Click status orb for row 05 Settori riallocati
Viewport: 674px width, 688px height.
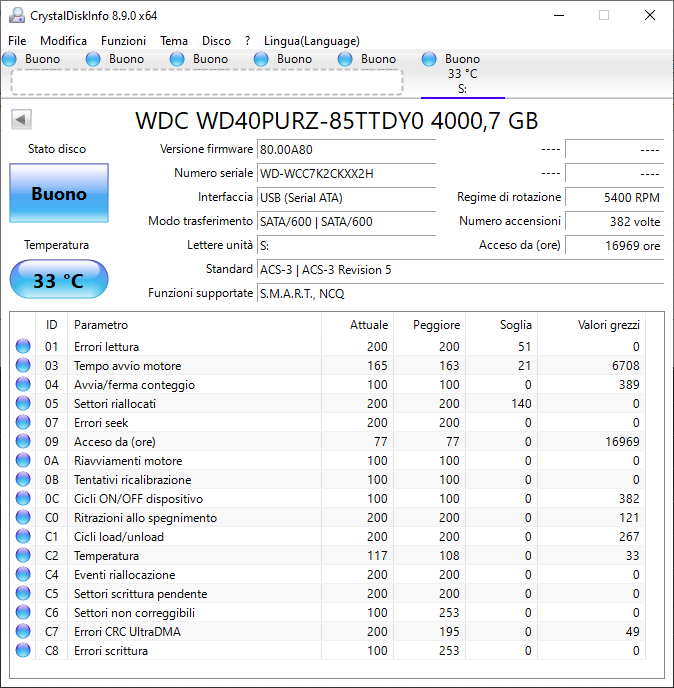point(23,403)
